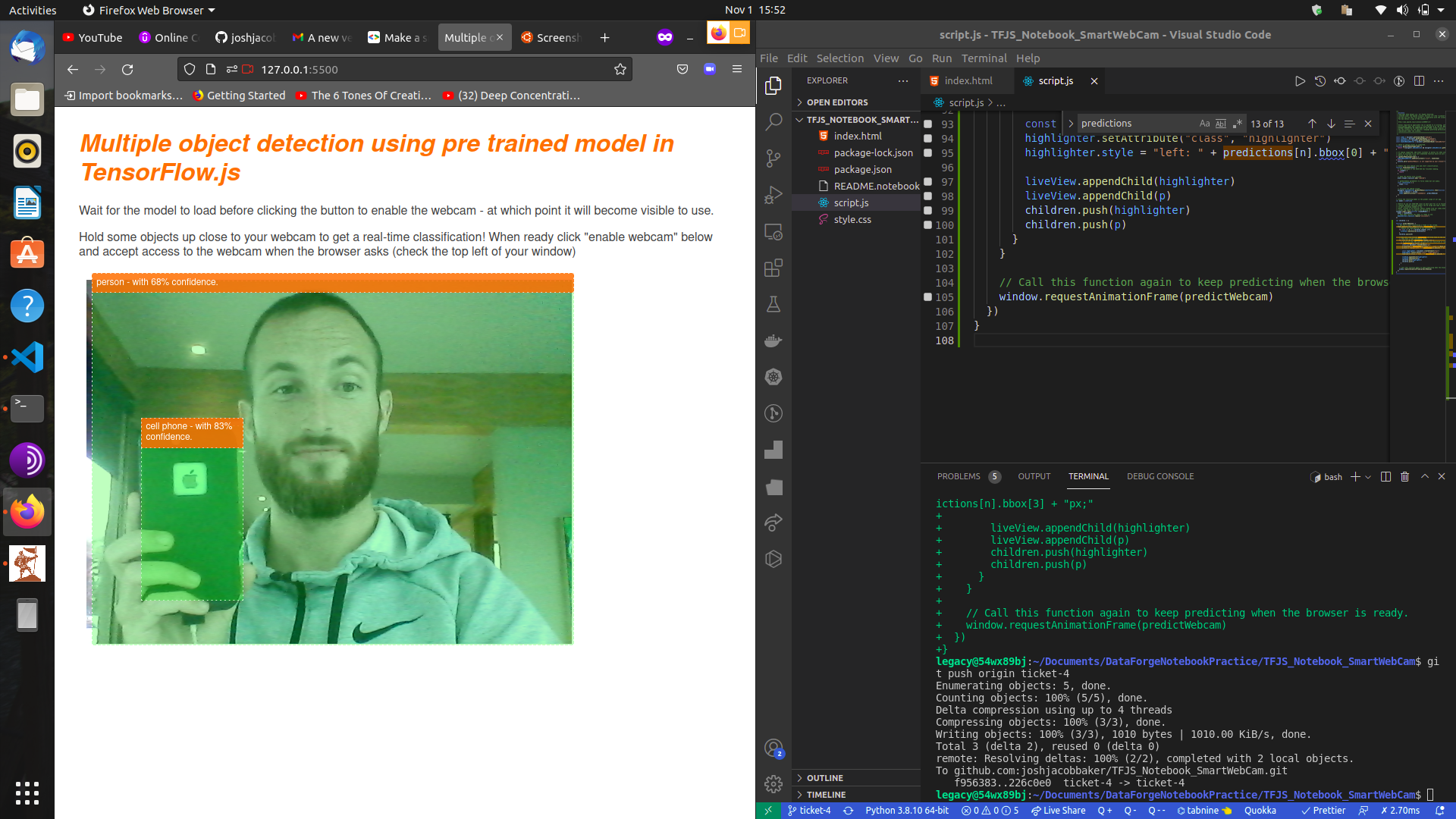
Task: Kill the terminal with trash icon
Action: (1404, 477)
